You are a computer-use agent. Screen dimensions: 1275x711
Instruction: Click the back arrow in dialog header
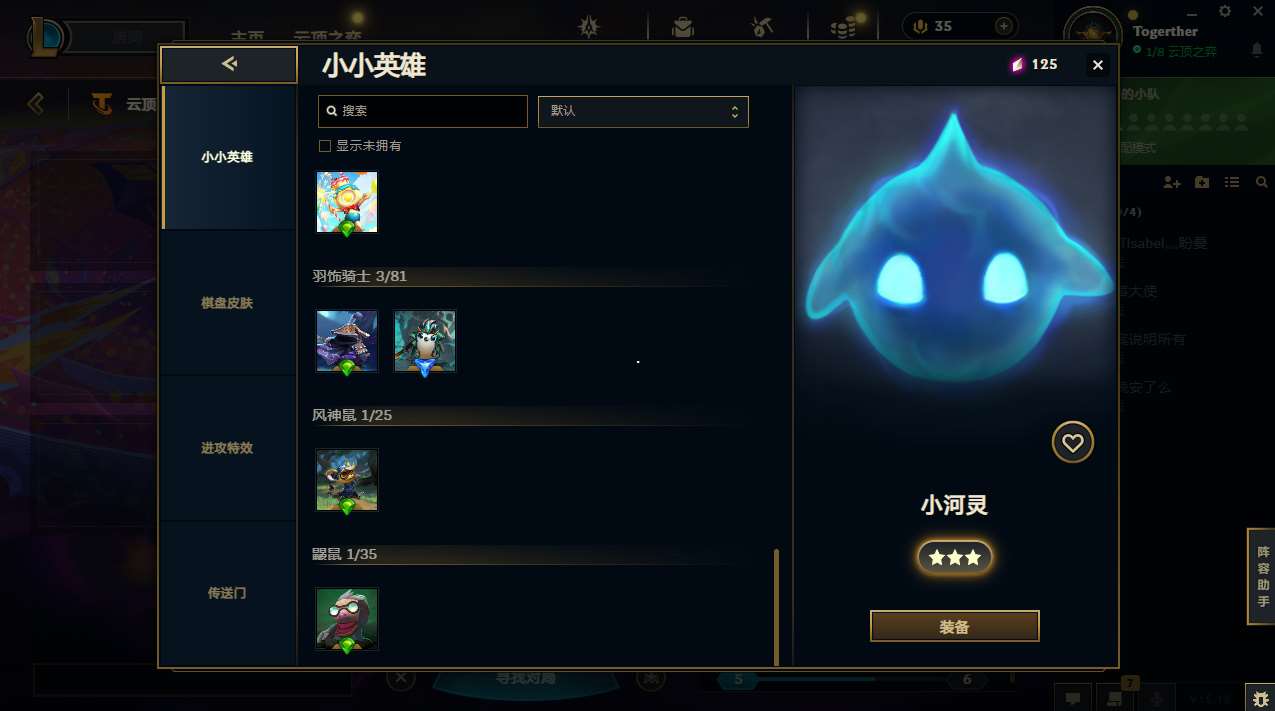tap(229, 64)
